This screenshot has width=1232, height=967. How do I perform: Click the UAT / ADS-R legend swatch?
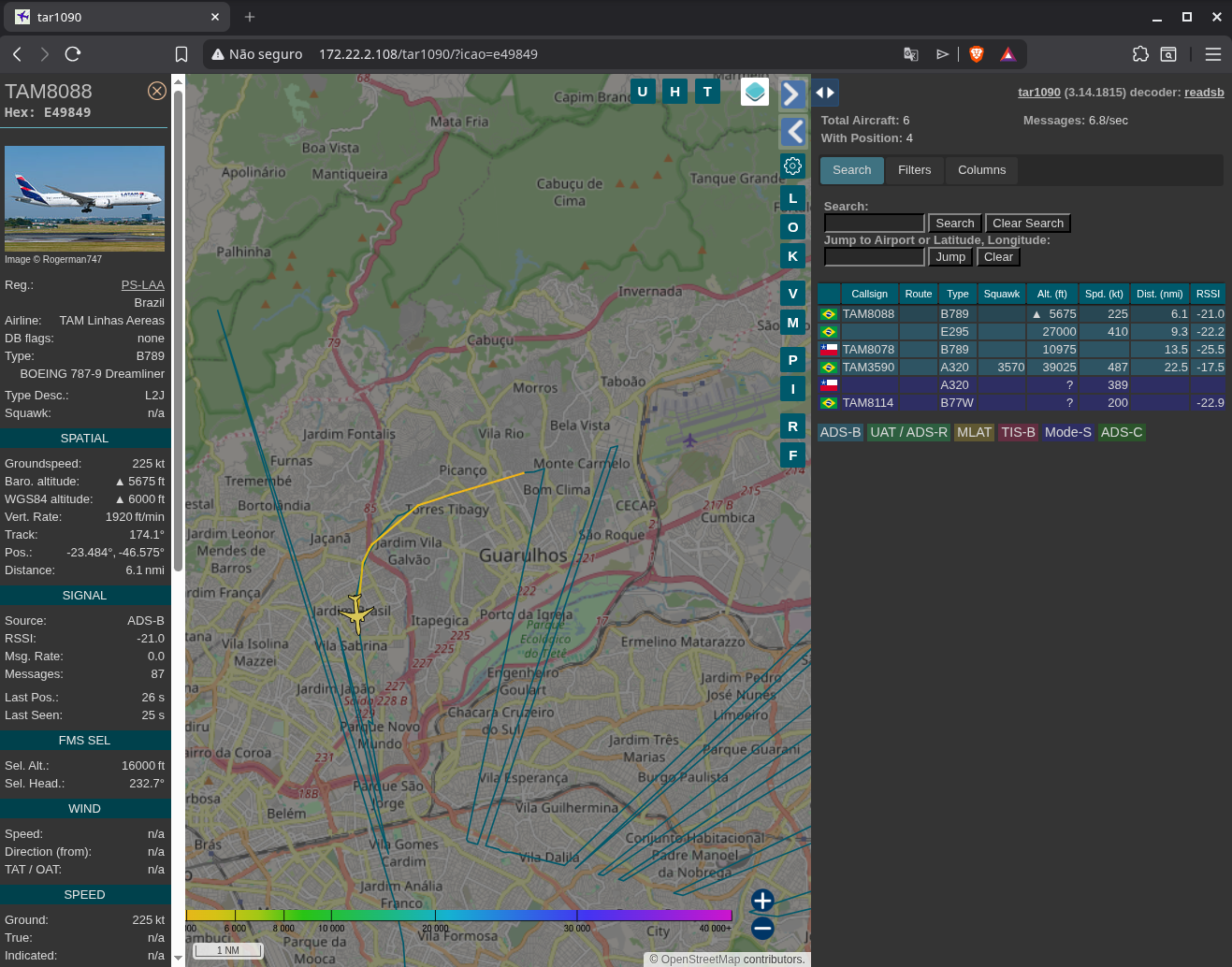pyautogui.click(x=908, y=432)
